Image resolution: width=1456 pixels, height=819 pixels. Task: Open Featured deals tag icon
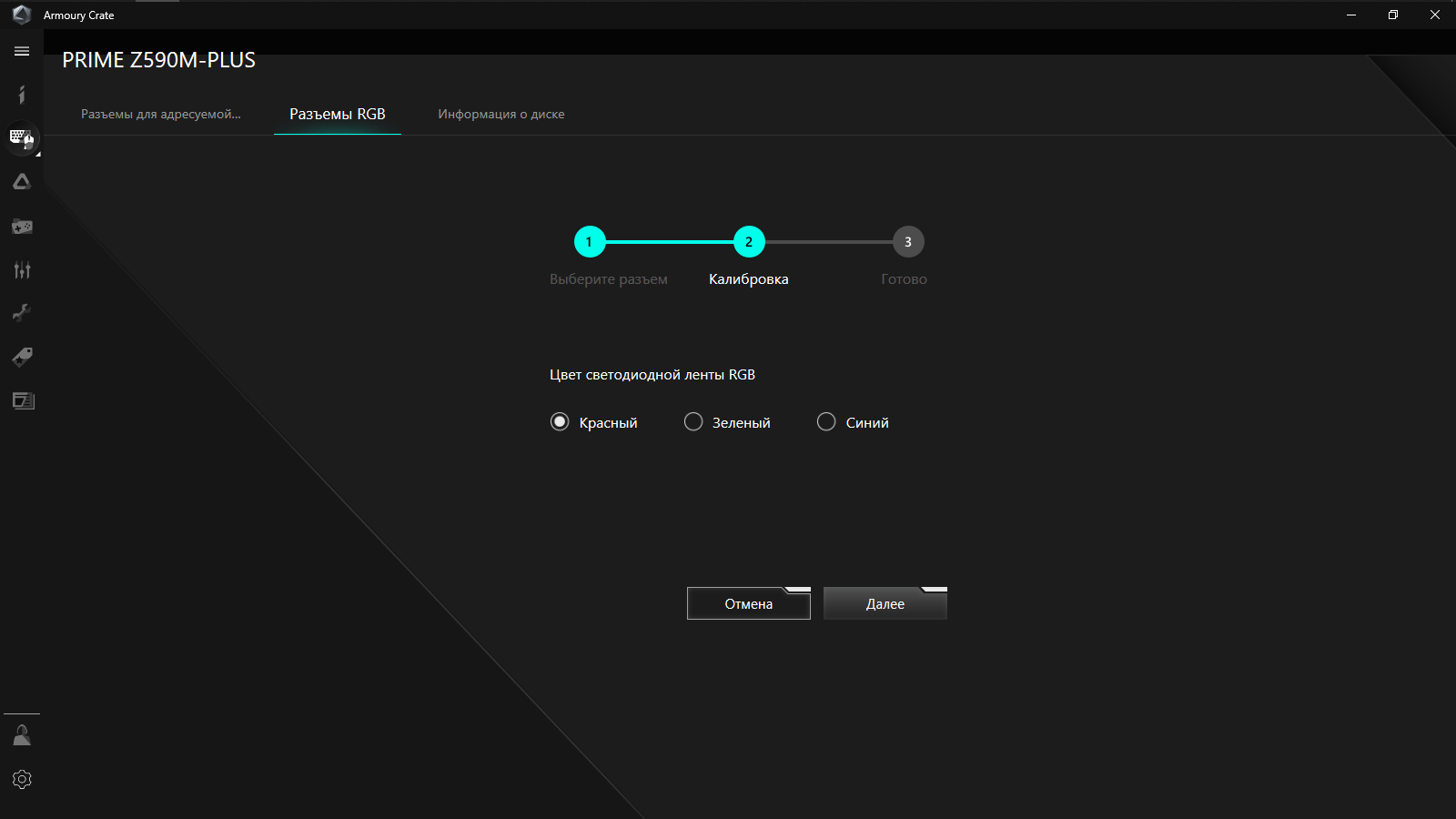tap(22, 357)
